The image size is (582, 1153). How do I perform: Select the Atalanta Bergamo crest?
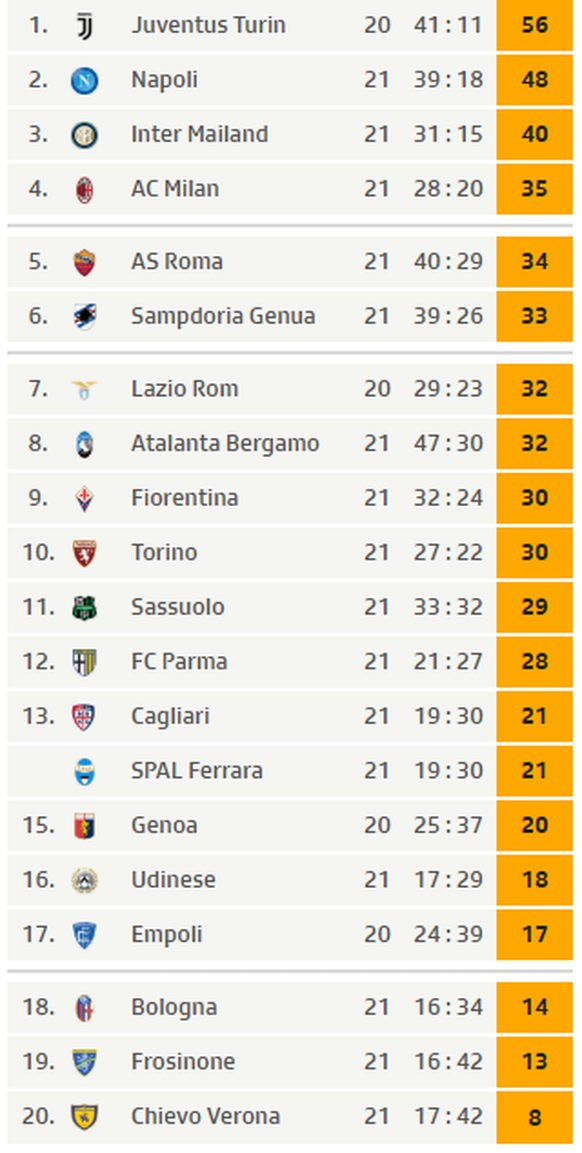click(85, 444)
